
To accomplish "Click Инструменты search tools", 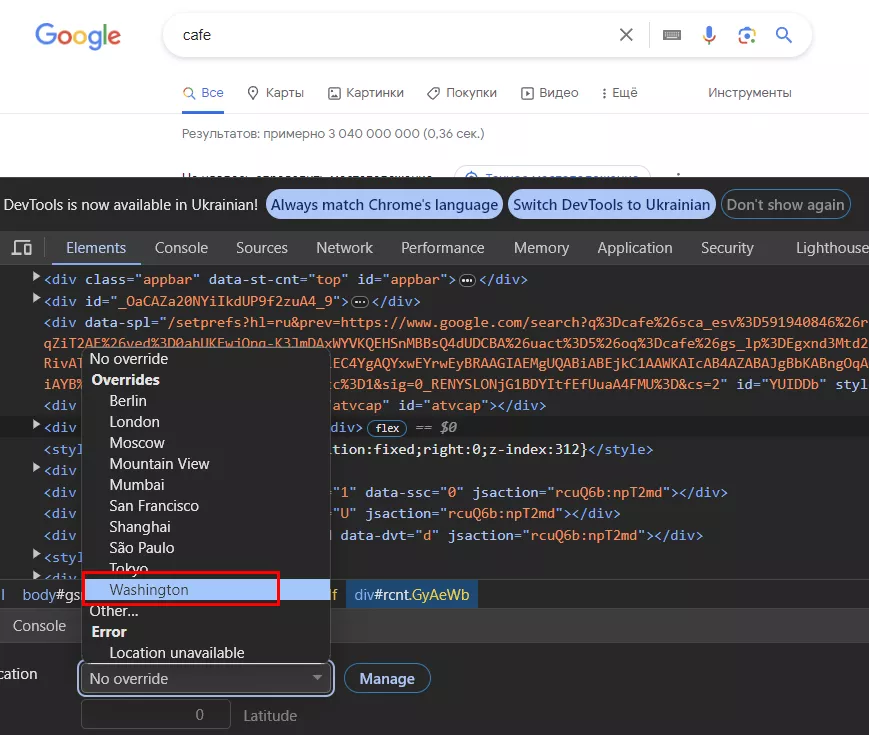I will tap(749, 93).
